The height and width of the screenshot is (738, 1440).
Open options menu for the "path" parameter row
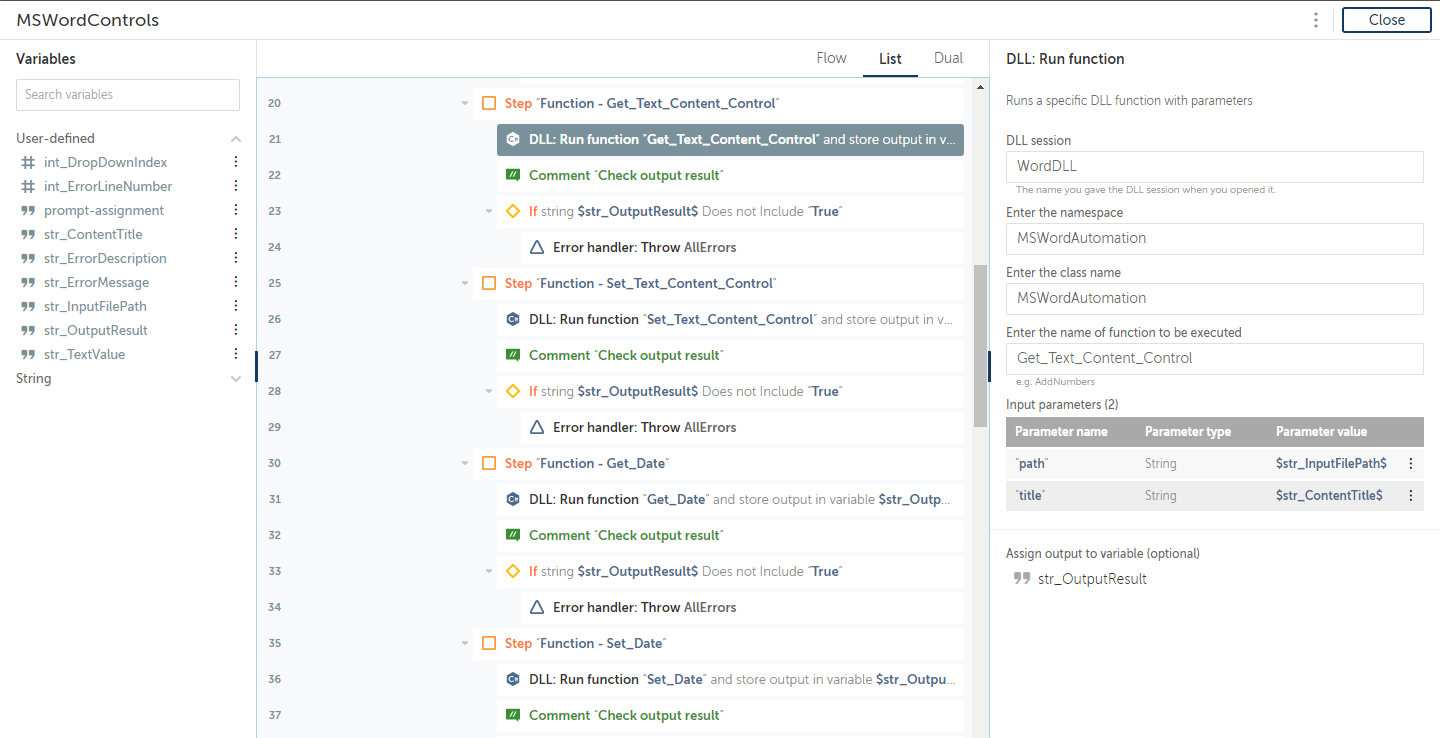(1411, 464)
